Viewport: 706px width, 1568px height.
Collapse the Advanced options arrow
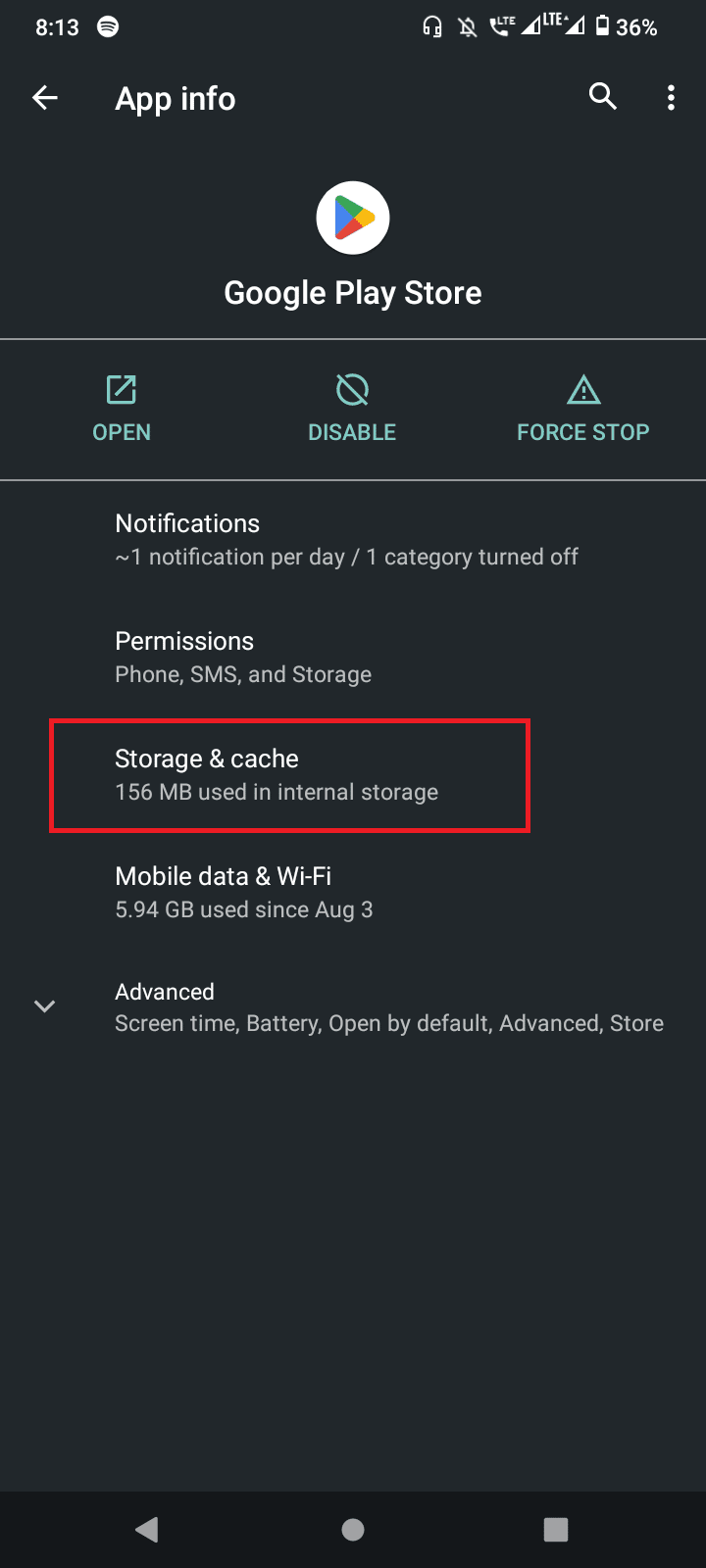click(44, 1005)
